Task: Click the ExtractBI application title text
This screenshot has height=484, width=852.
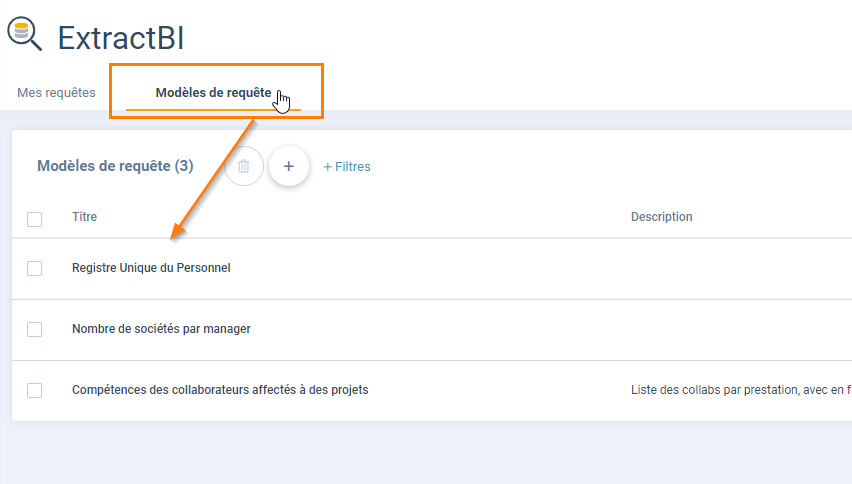Action: coord(121,38)
